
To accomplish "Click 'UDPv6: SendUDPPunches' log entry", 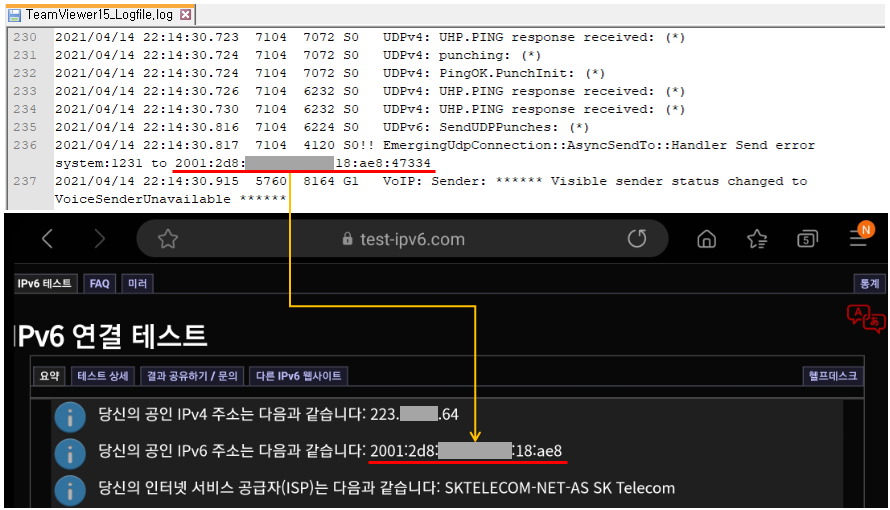I will click(486, 127).
